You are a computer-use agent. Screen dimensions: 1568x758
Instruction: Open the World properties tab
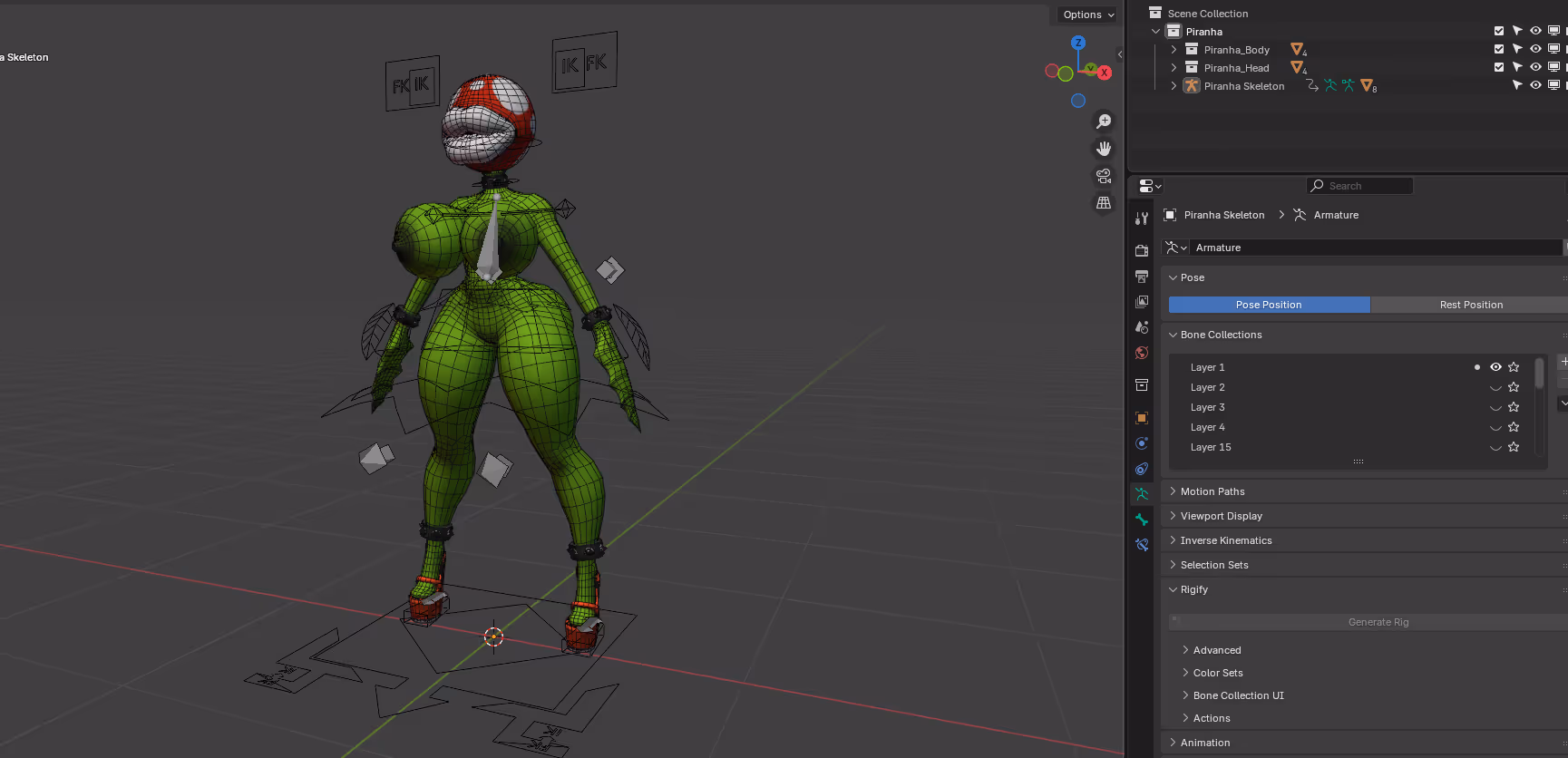(1142, 353)
